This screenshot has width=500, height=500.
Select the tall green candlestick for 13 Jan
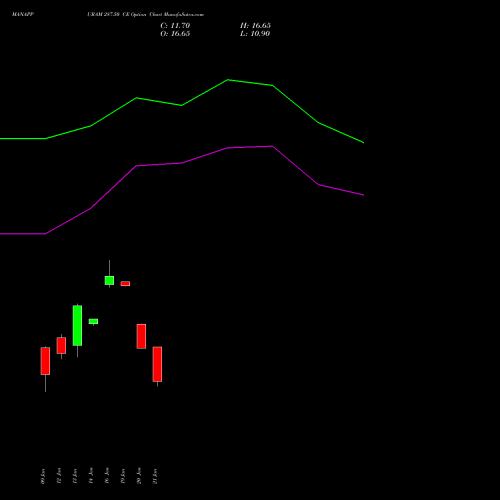[77, 325]
